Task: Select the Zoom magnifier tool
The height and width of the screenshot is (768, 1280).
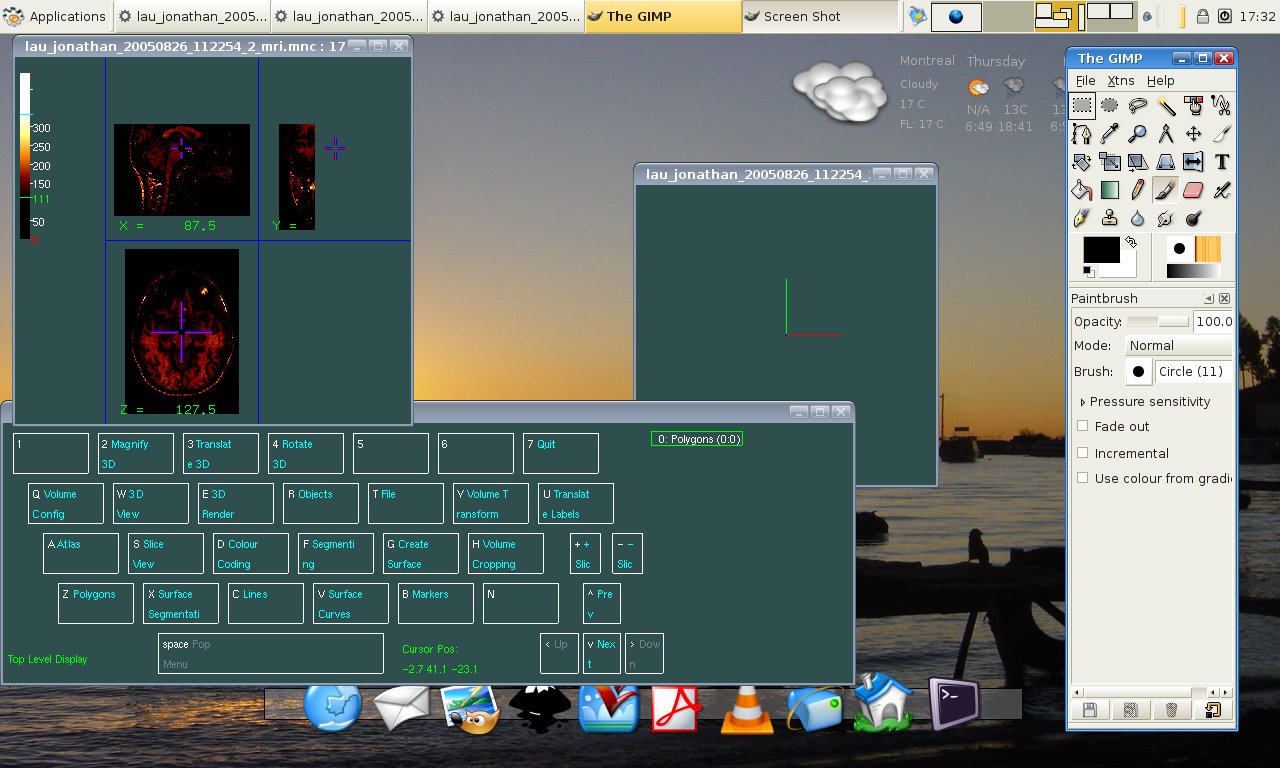Action: click(x=1138, y=133)
